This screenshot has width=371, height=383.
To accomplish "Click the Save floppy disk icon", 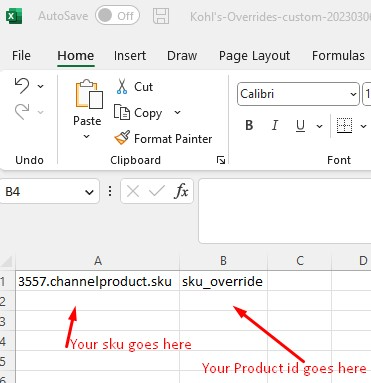I will pos(161,16).
